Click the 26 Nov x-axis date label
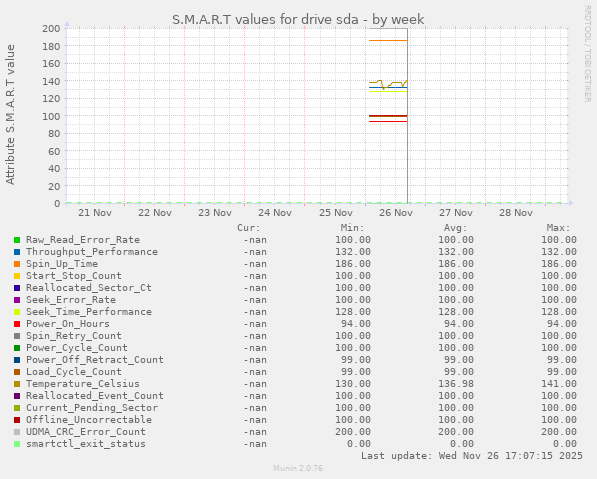The height and width of the screenshot is (479, 597). (396, 212)
